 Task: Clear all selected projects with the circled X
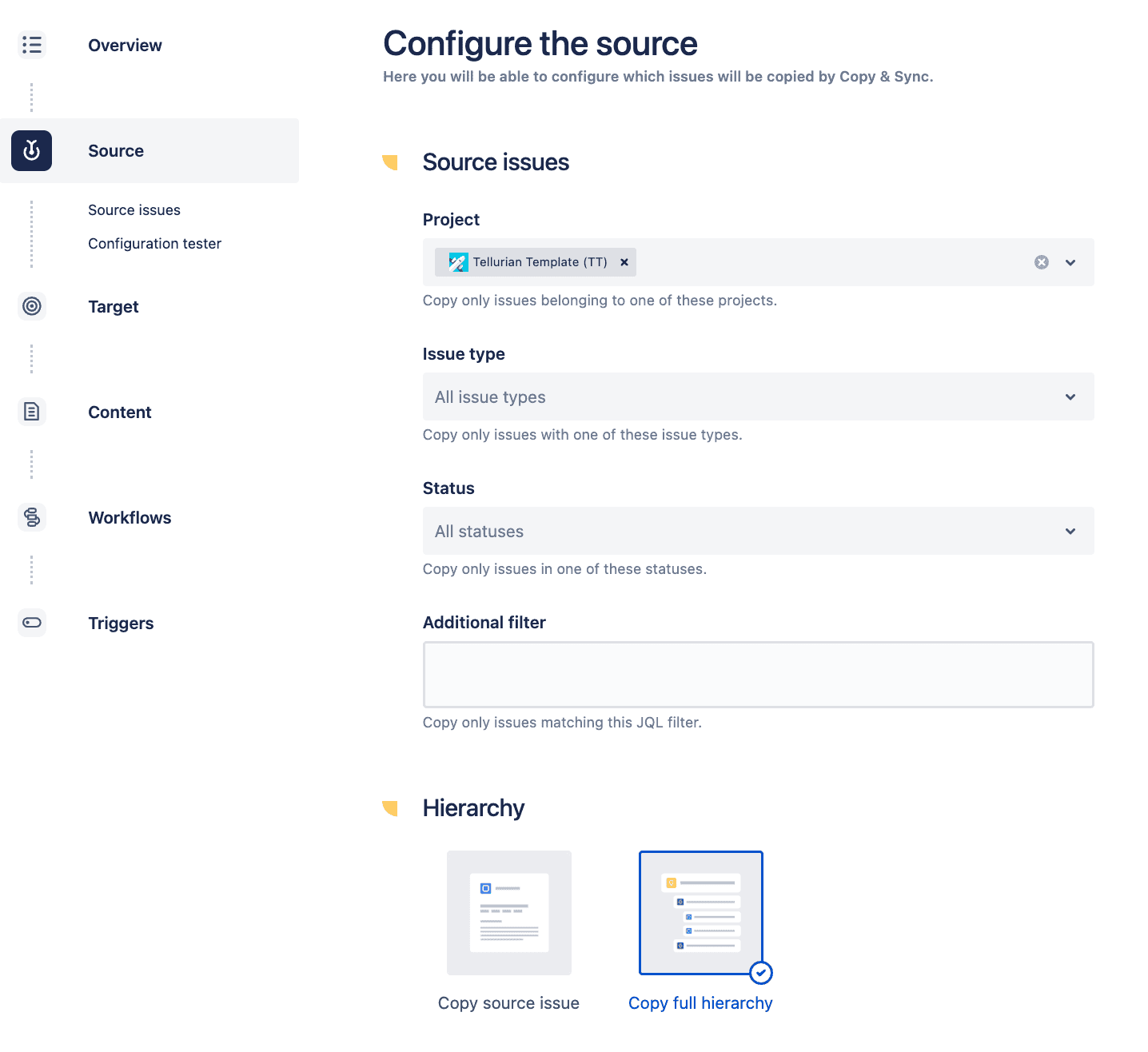point(1041,261)
